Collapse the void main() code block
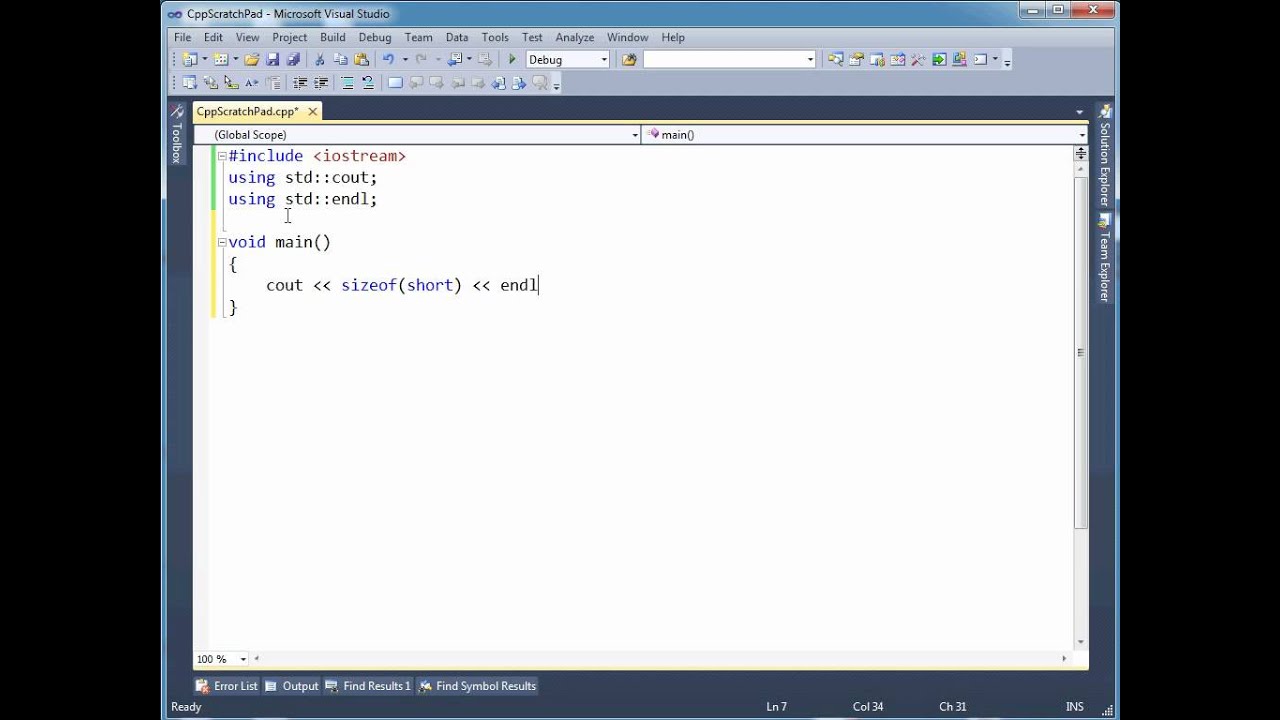Image resolution: width=1280 pixels, height=720 pixels. click(221, 242)
